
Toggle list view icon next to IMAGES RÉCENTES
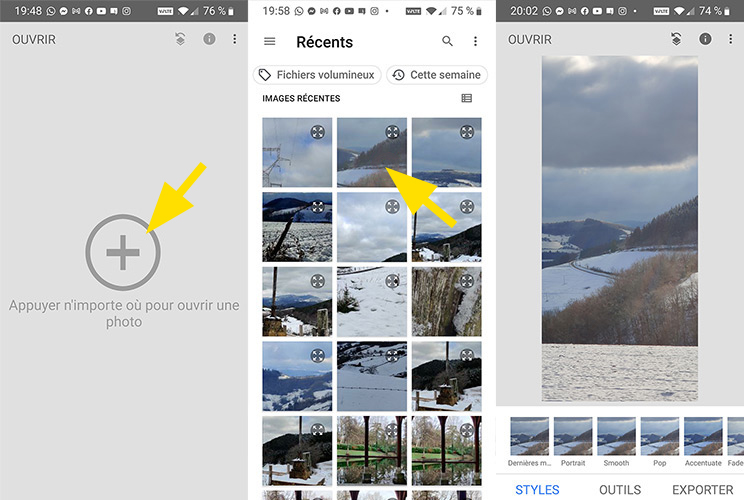point(466,98)
